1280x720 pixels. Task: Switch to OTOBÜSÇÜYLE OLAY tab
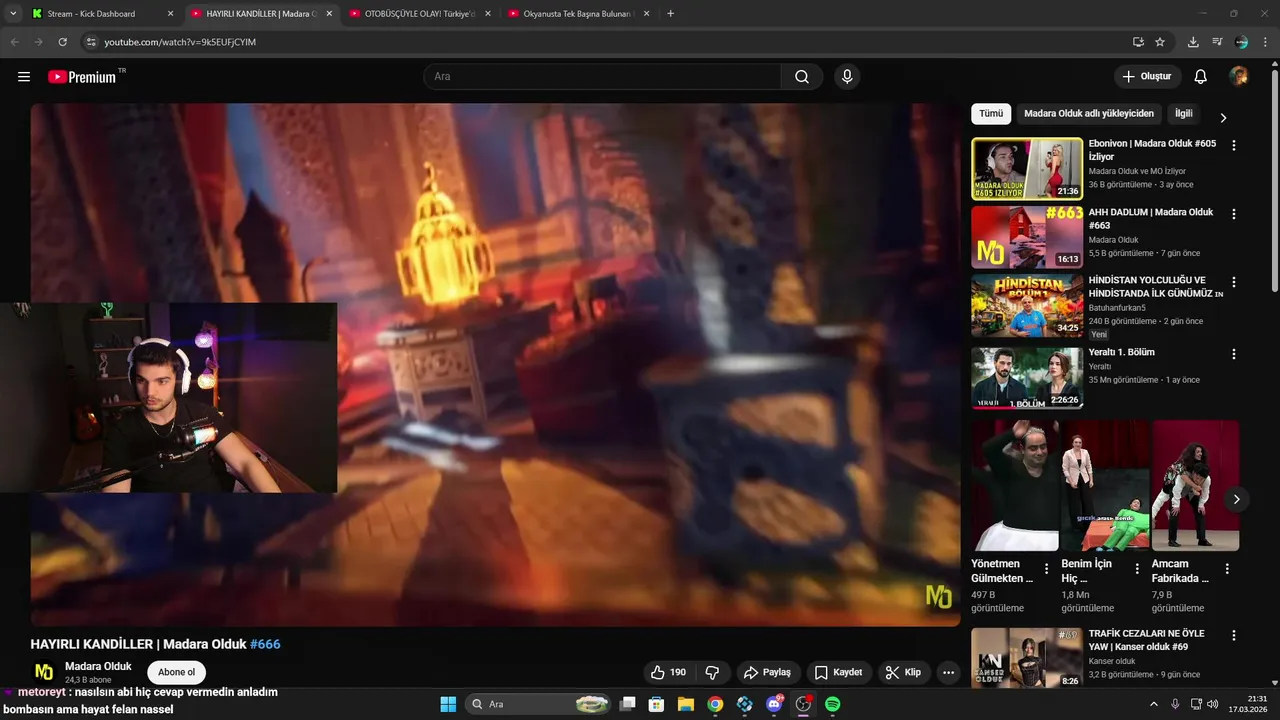point(418,14)
